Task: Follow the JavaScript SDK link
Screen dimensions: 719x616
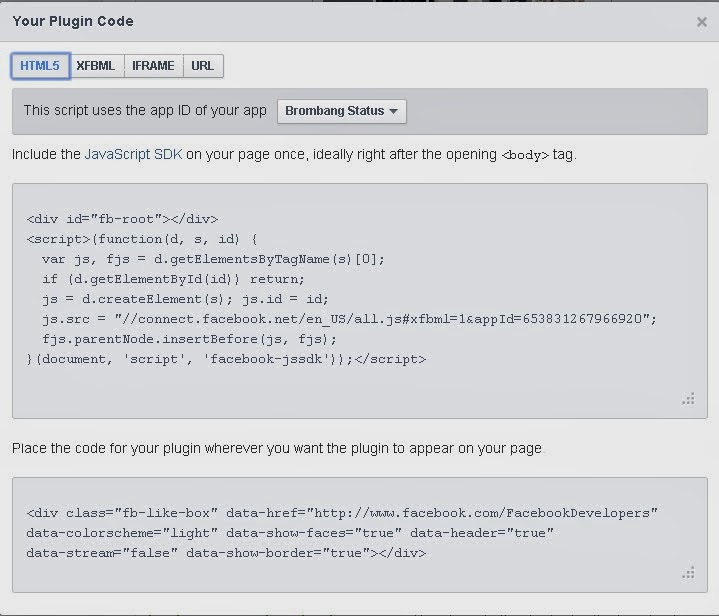Action: tap(133, 154)
